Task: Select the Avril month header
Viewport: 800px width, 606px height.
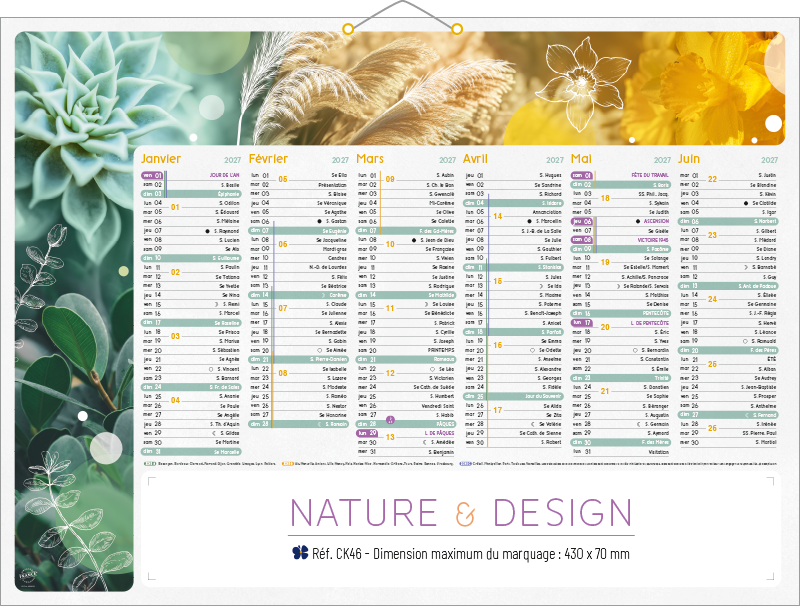Action: point(481,159)
